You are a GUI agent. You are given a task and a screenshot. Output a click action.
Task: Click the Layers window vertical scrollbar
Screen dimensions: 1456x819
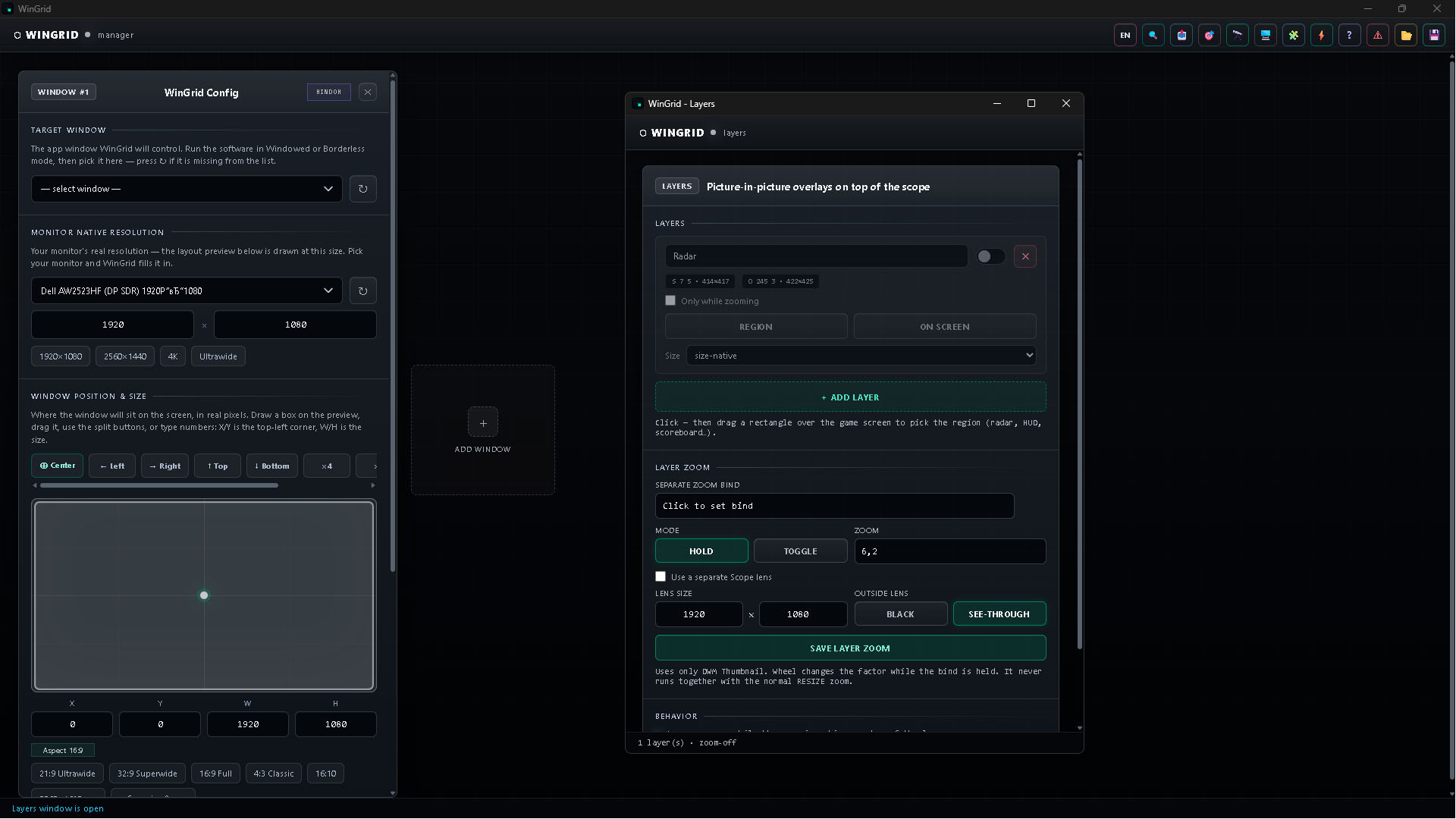tap(1080, 403)
